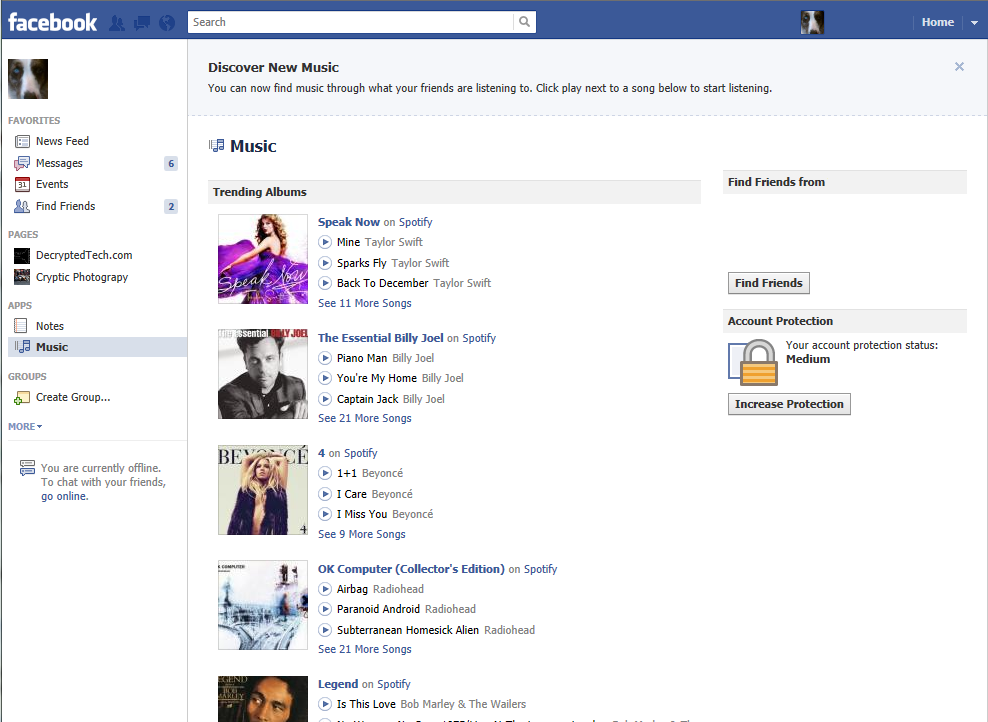Image resolution: width=988 pixels, height=722 pixels.
Task: Play the song Mine by Taylor Swift
Action: click(325, 242)
